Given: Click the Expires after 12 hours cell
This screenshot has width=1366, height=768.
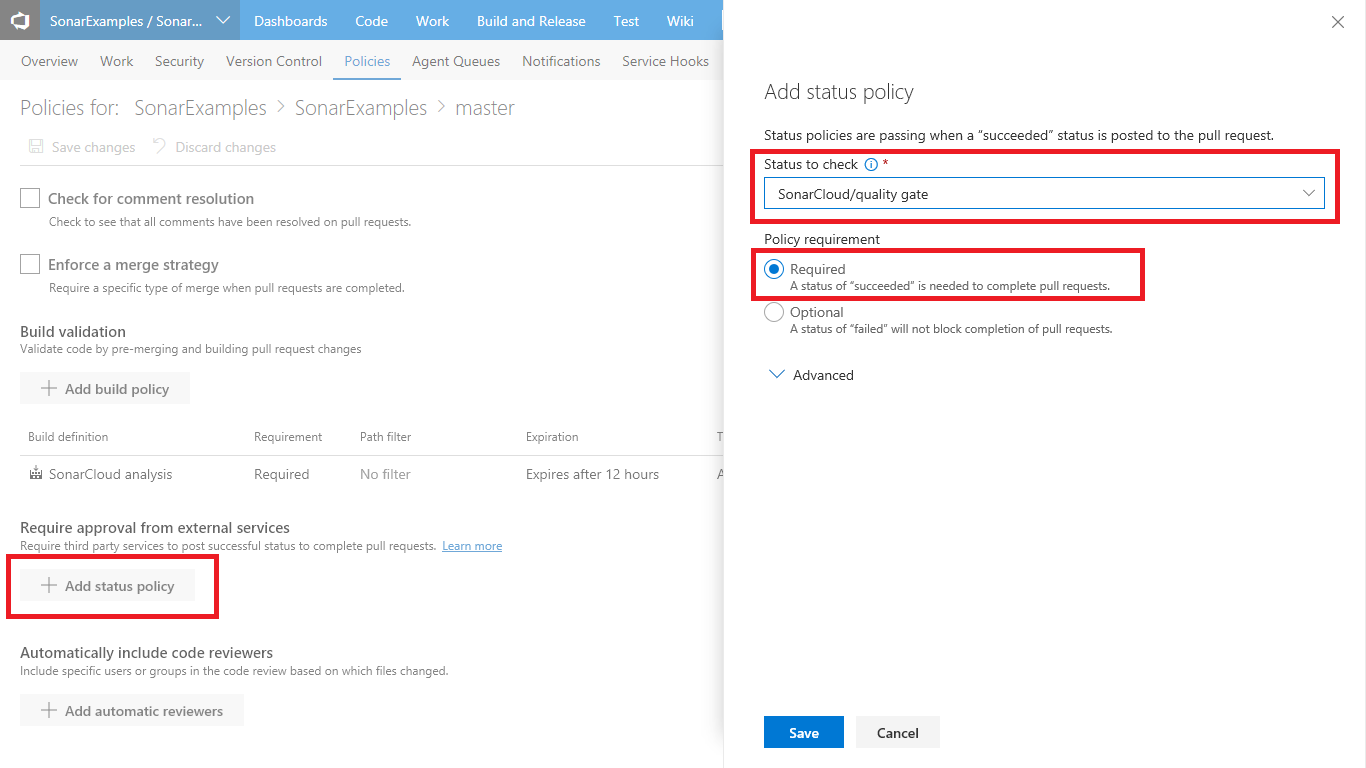Looking at the screenshot, I should pos(592,474).
